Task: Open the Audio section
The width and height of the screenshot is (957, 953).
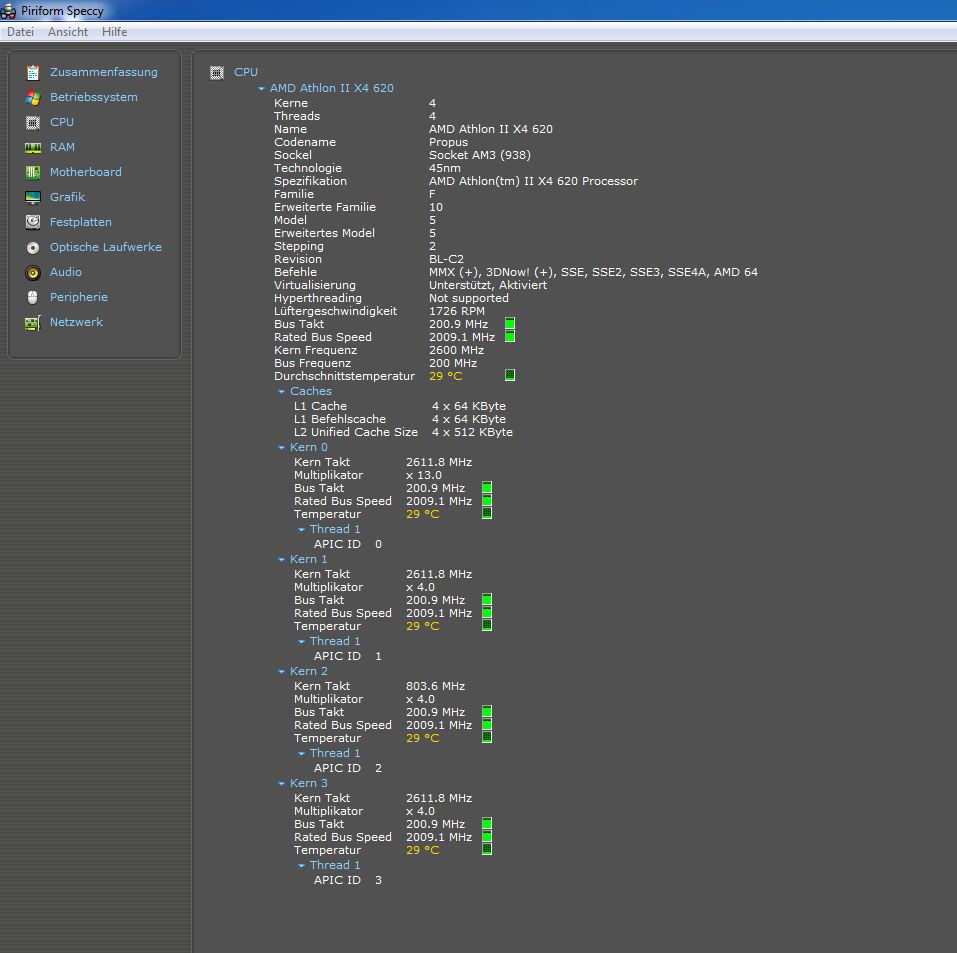Action: pos(66,272)
